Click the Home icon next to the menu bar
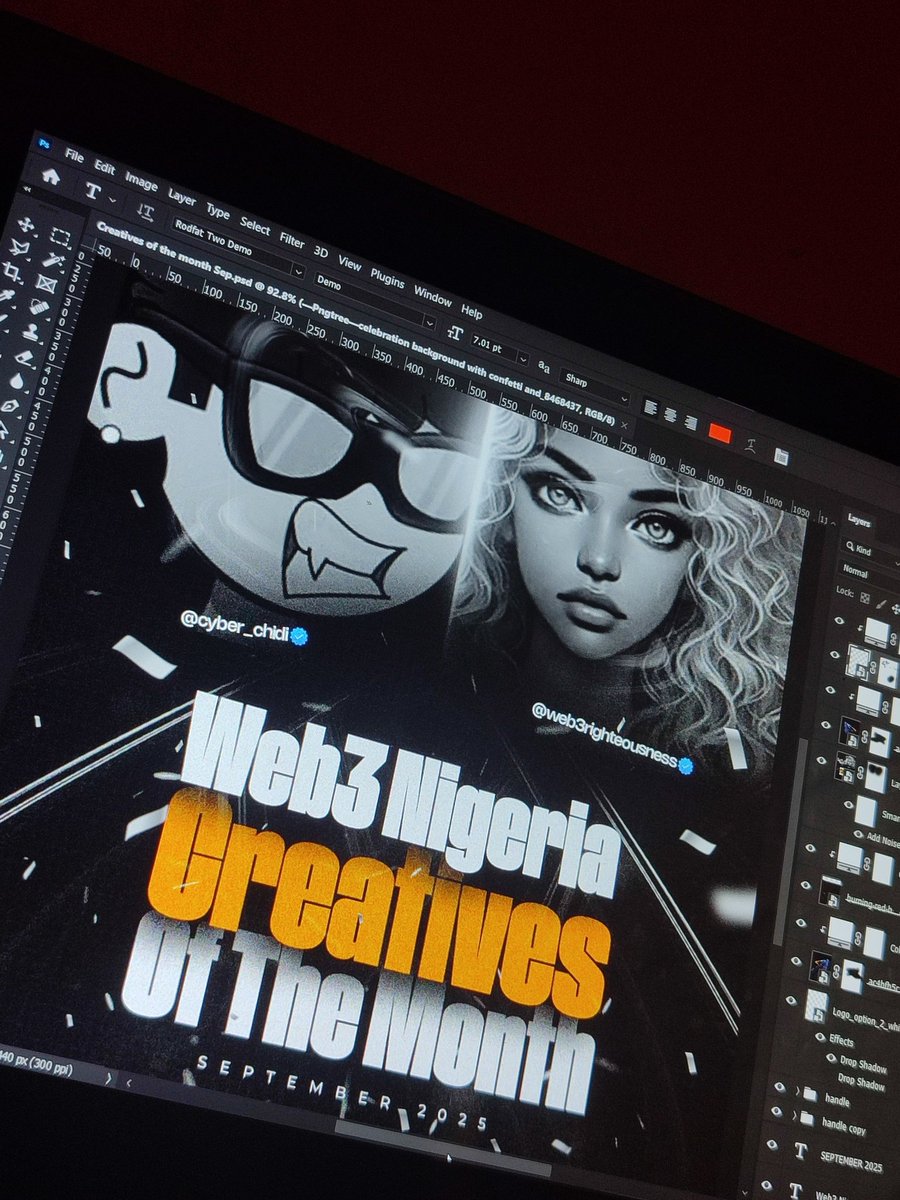 pos(51,177)
